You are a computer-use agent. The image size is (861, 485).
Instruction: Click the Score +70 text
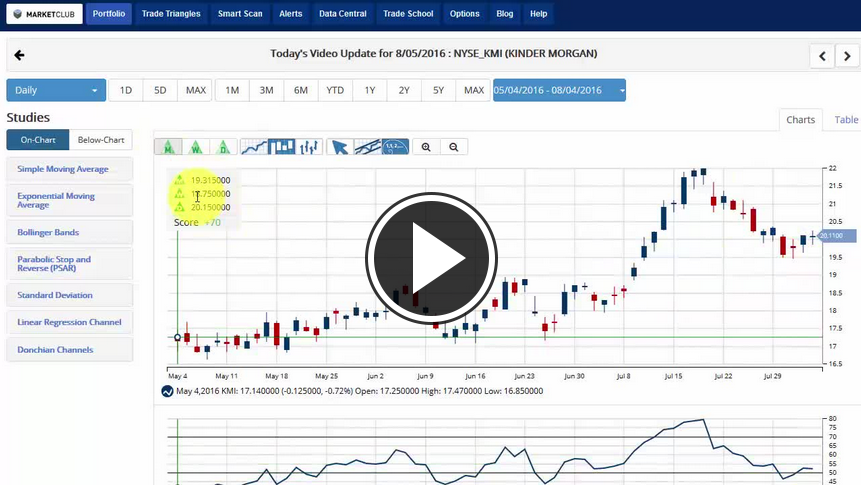point(197,222)
